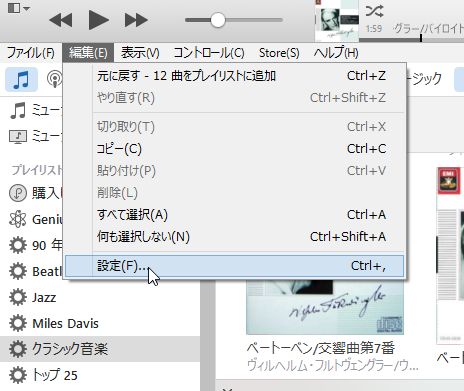Select the Genius playlist atom icon
The height and width of the screenshot is (391, 464).
click(x=18, y=219)
